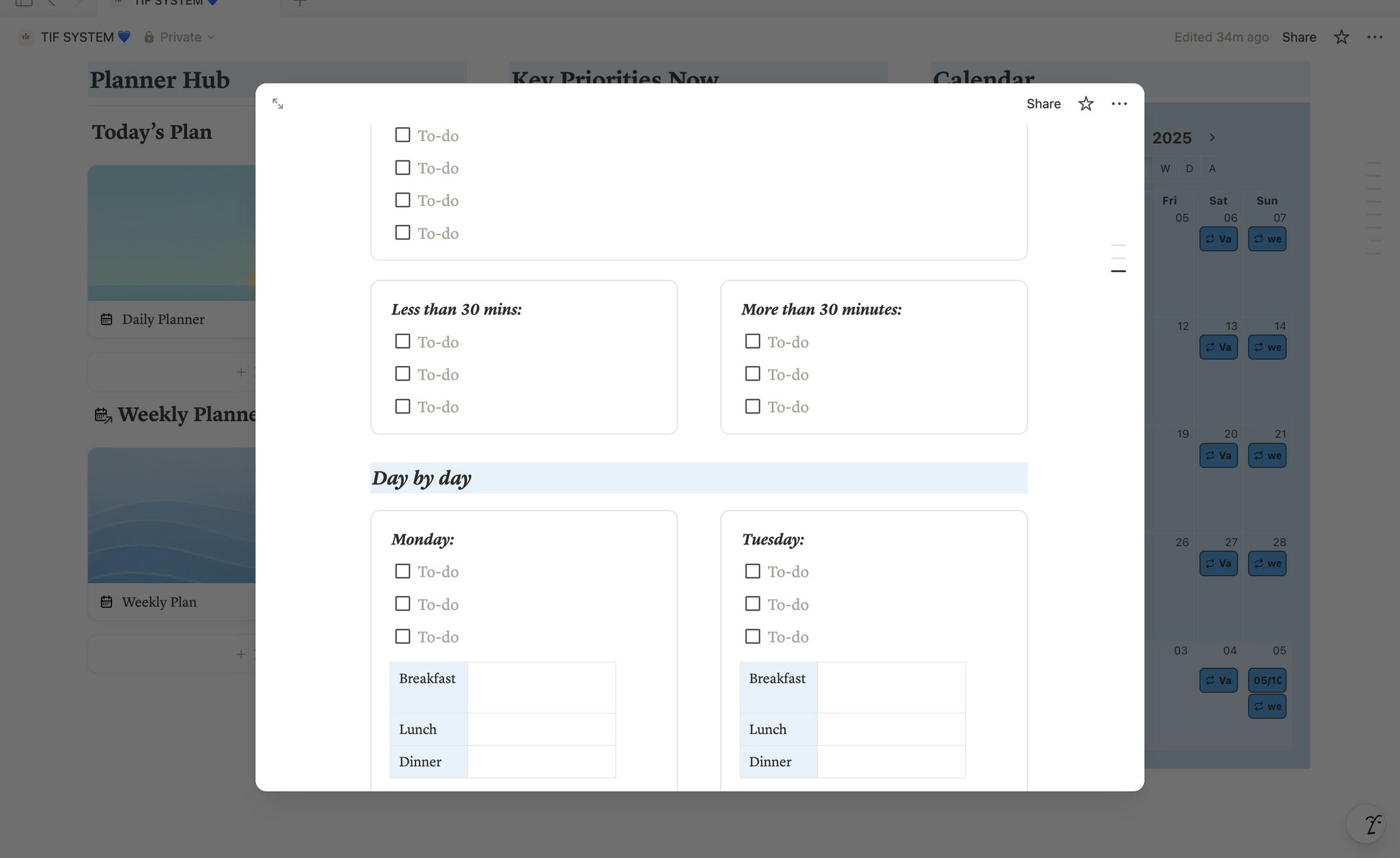Image resolution: width=1400 pixels, height=858 pixels.
Task: Open the modal's three-dot options menu
Action: pos(1119,104)
